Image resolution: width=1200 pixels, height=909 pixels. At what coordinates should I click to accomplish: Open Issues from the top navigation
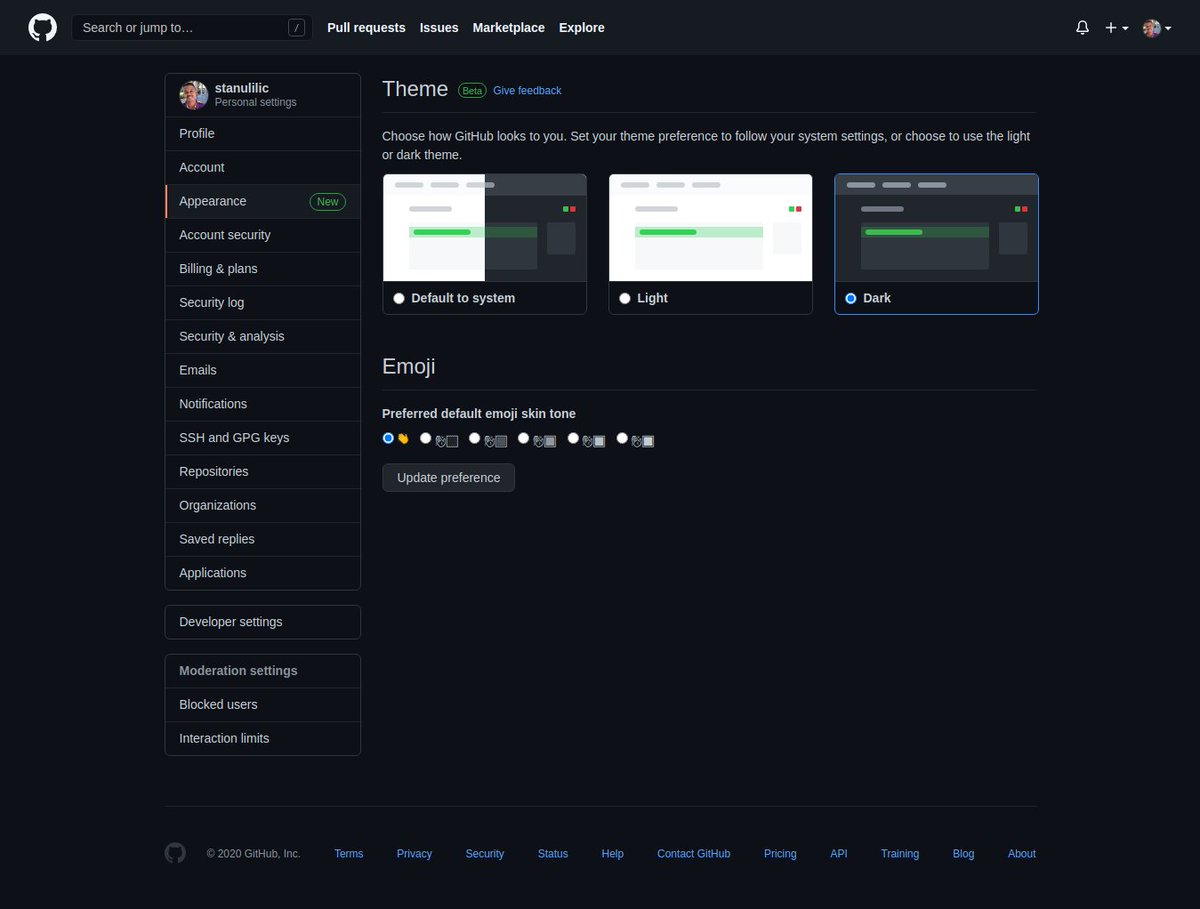439,27
